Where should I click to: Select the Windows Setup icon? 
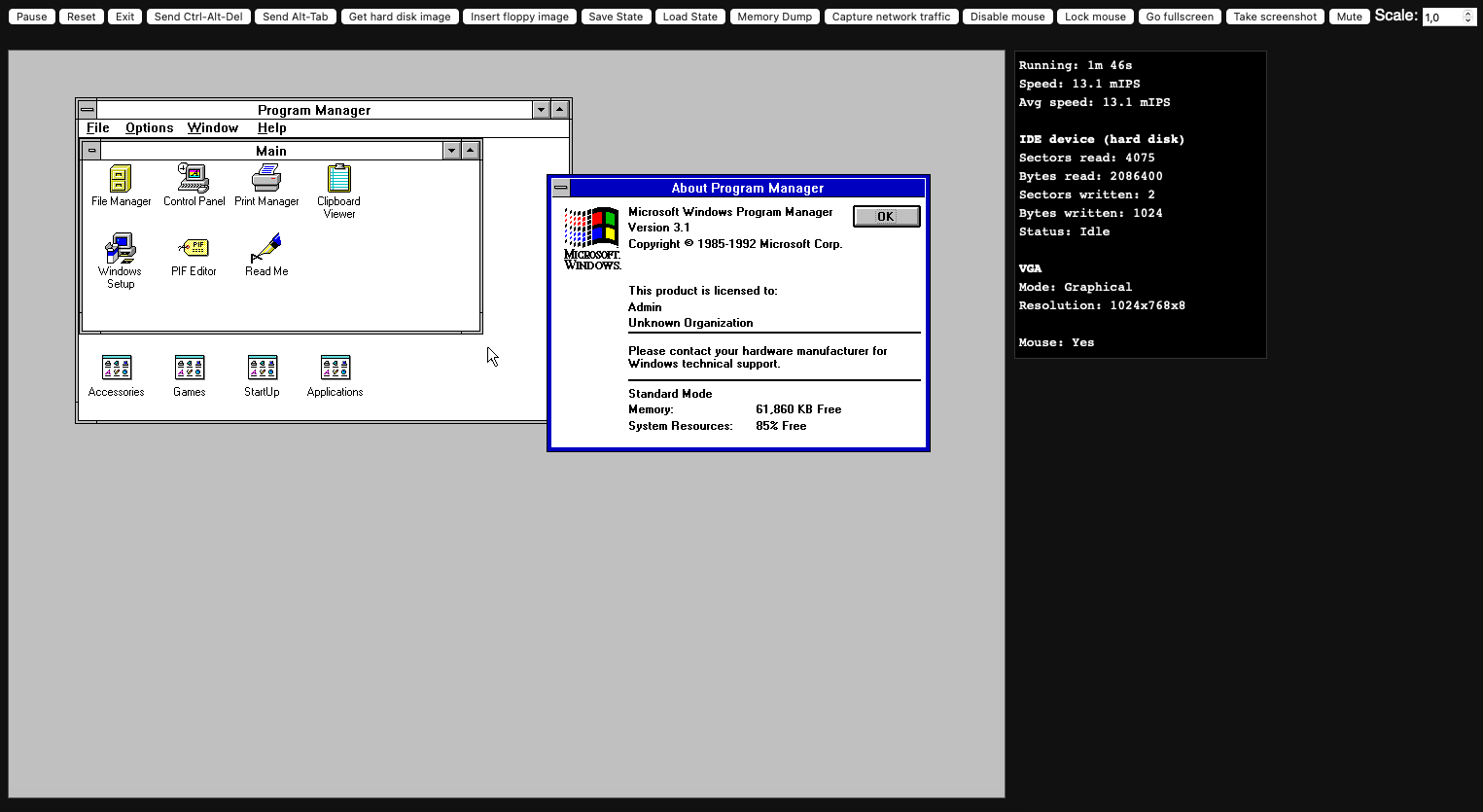click(x=121, y=249)
